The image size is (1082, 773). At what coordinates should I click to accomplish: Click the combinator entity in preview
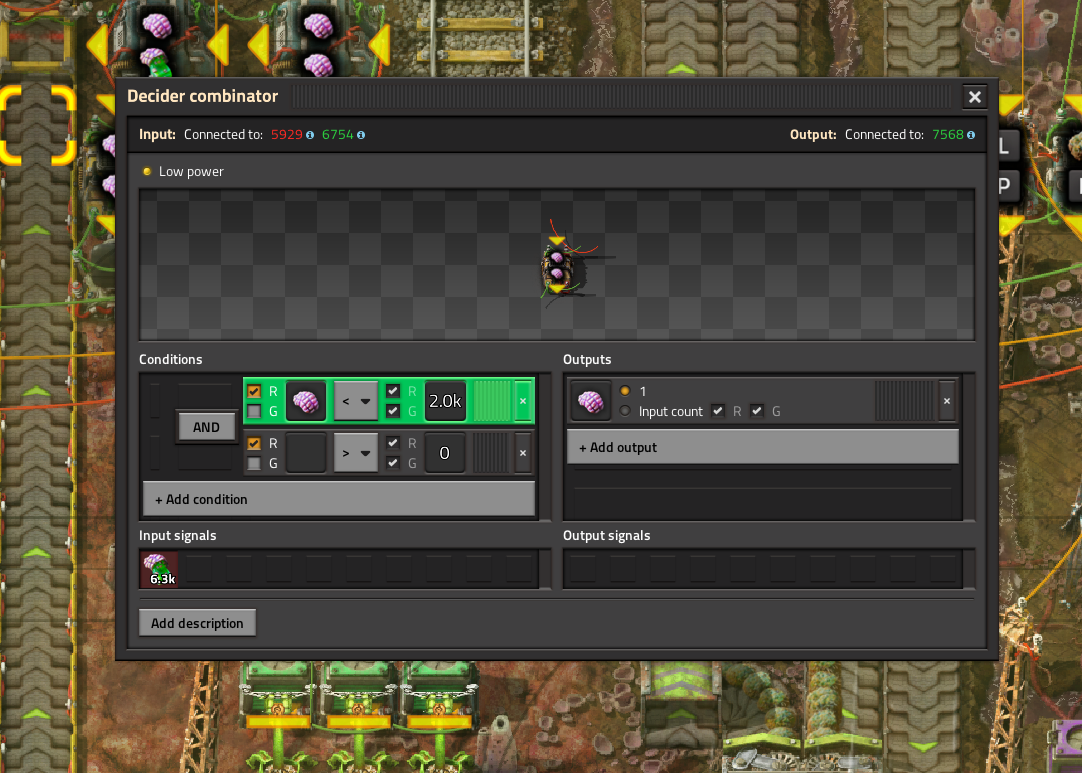click(x=558, y=266)
